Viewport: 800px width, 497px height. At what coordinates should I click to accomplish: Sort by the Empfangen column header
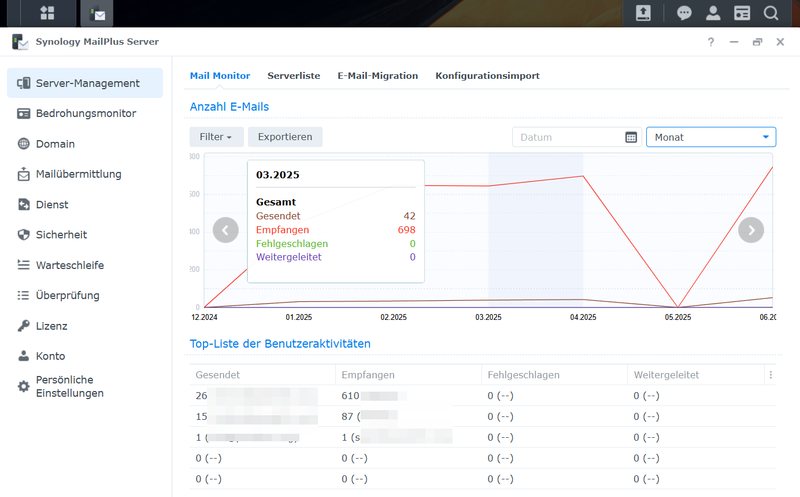408,375
